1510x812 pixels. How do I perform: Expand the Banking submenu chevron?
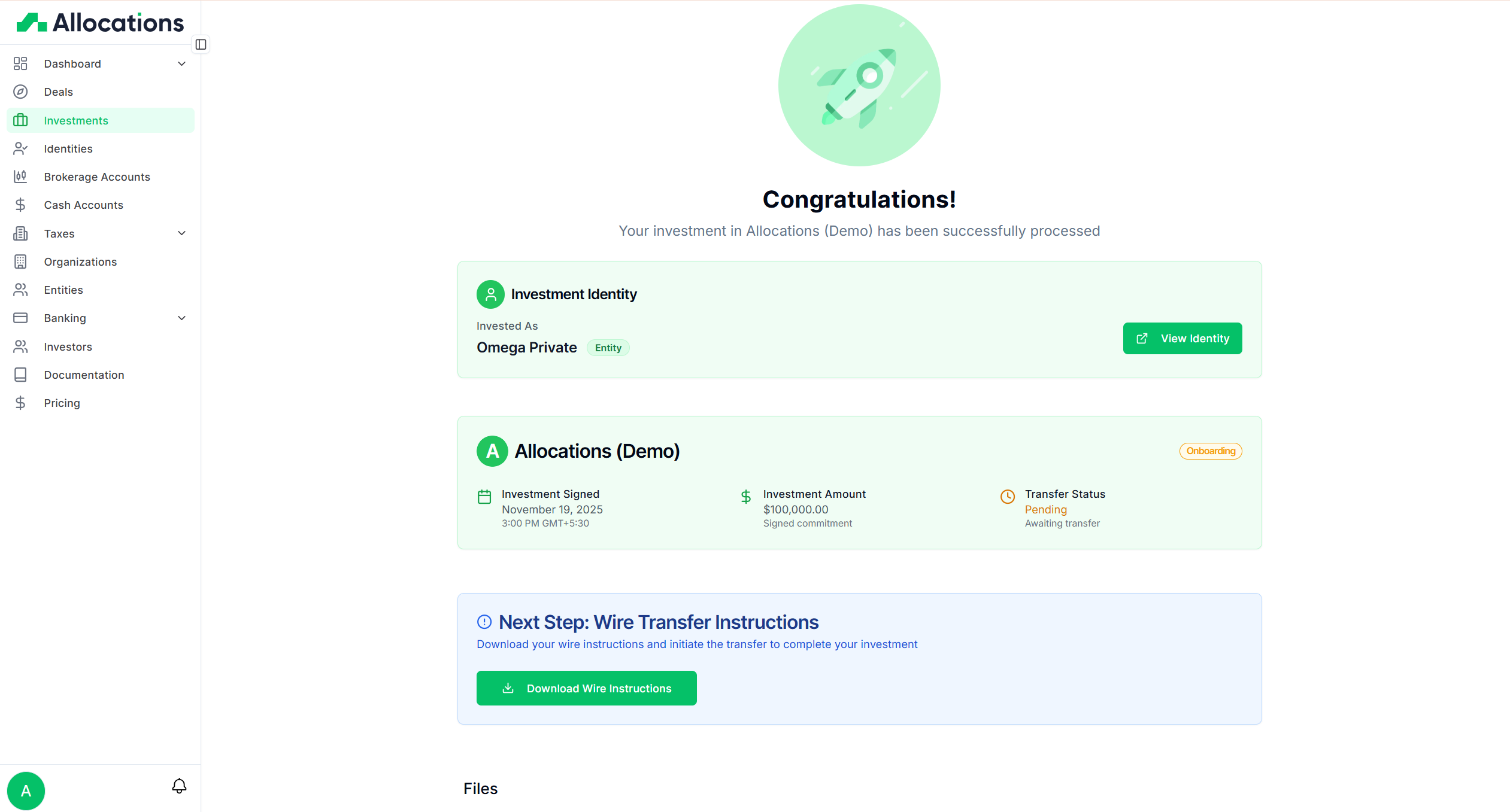tap(181, 318)
